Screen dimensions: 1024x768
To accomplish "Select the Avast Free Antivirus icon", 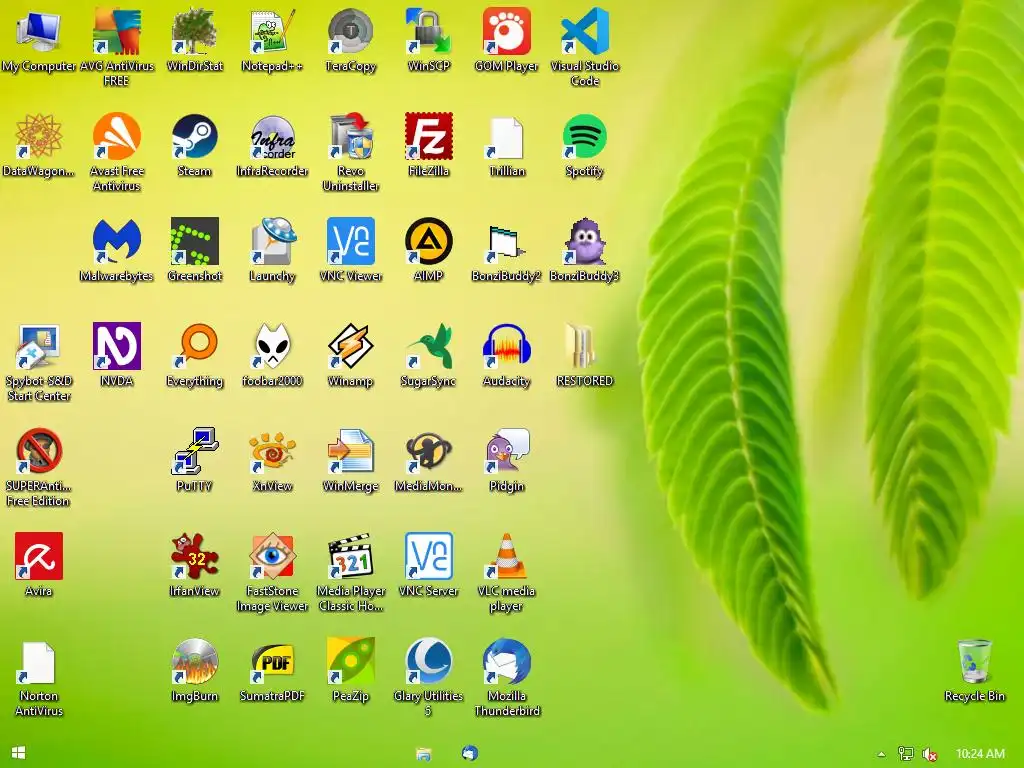I will pyautogui.click(x=116, y=136).
